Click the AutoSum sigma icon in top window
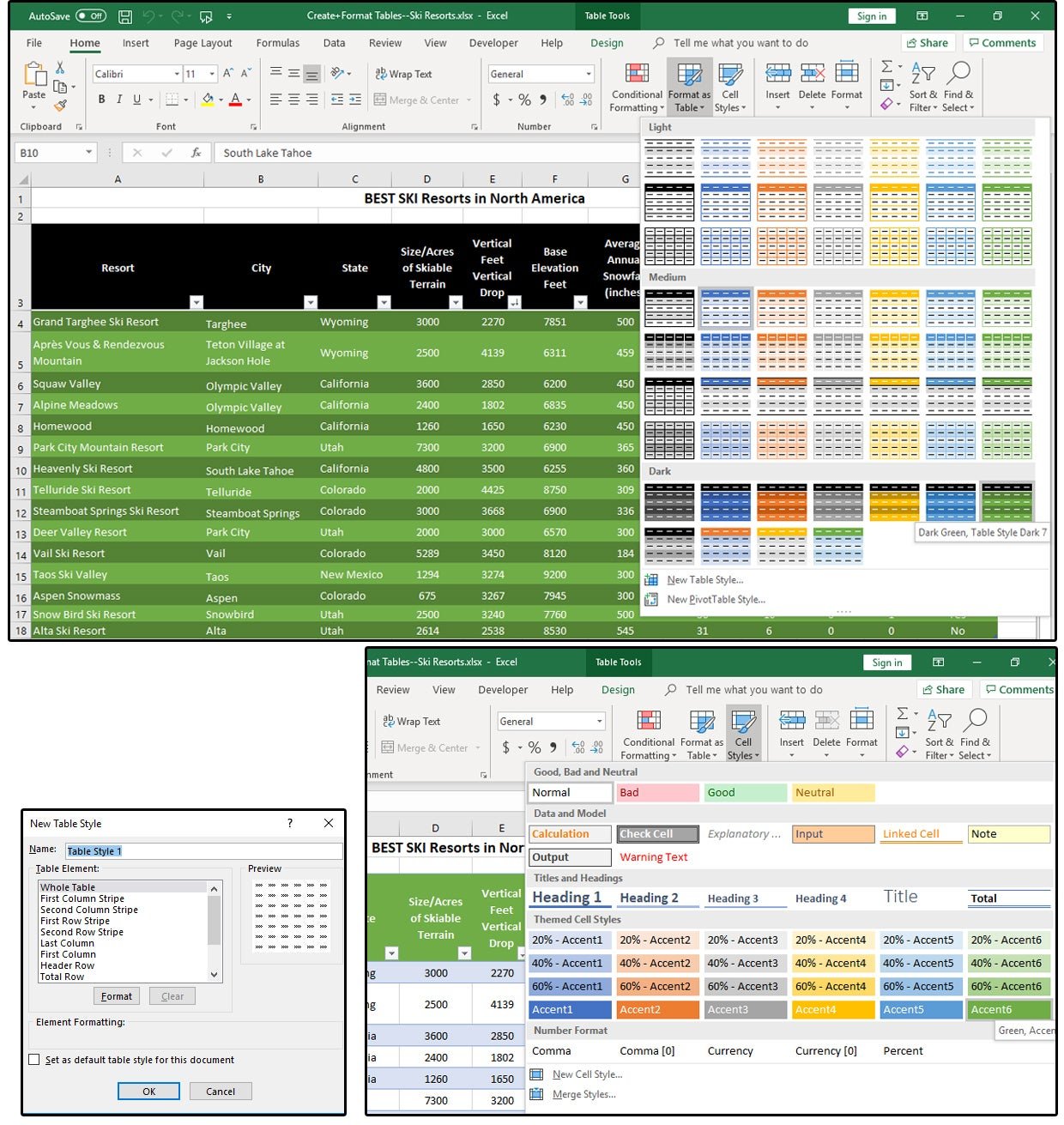Image resolution: width=1064 pixels, height=1125 pixels. 886,66
